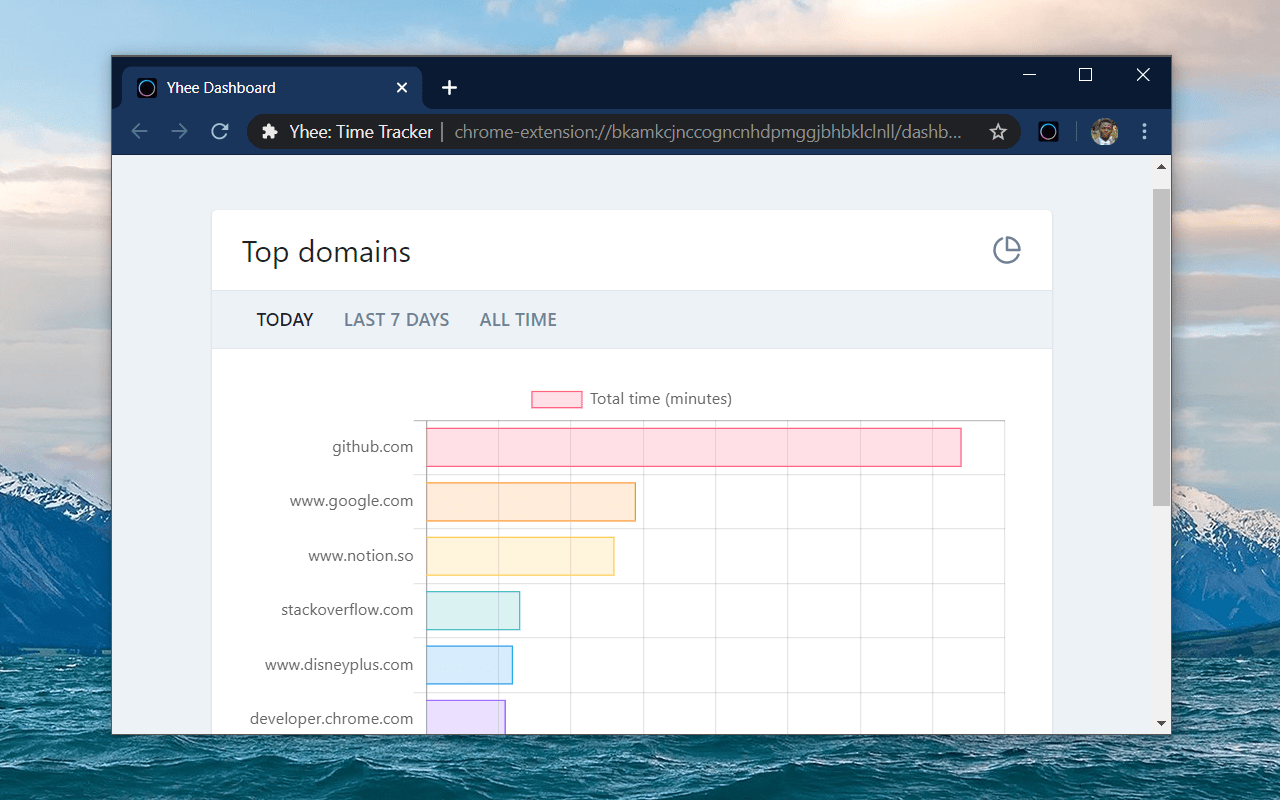
Task: Click the stackoverflow.com bar
Action: point(473,611)
